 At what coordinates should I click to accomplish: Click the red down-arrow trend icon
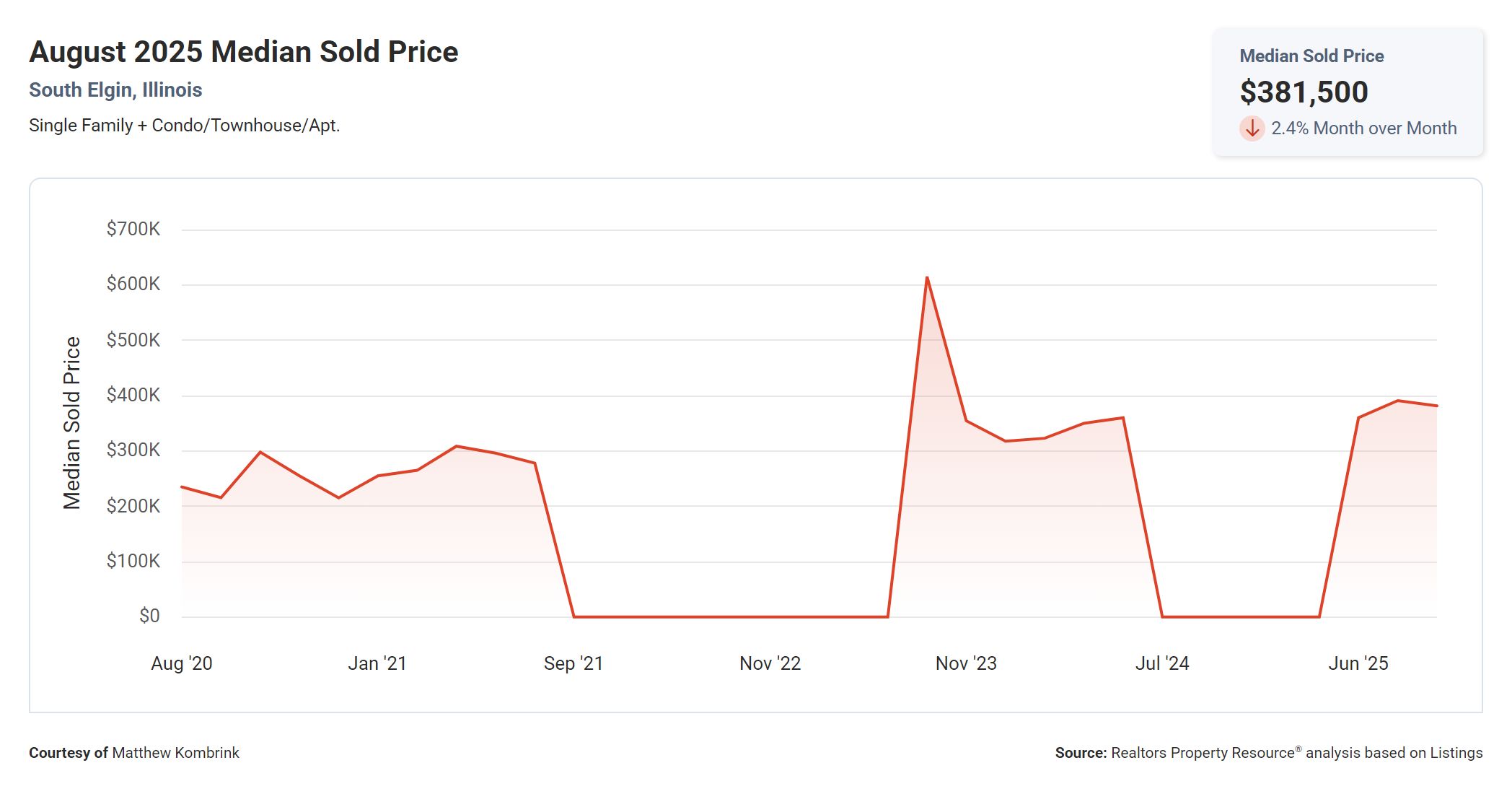tap(1252, 128)
